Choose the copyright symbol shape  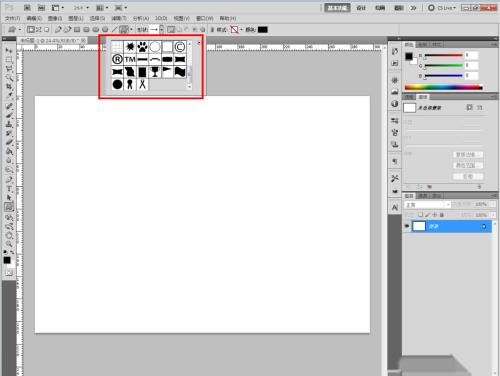pos(180,47)
